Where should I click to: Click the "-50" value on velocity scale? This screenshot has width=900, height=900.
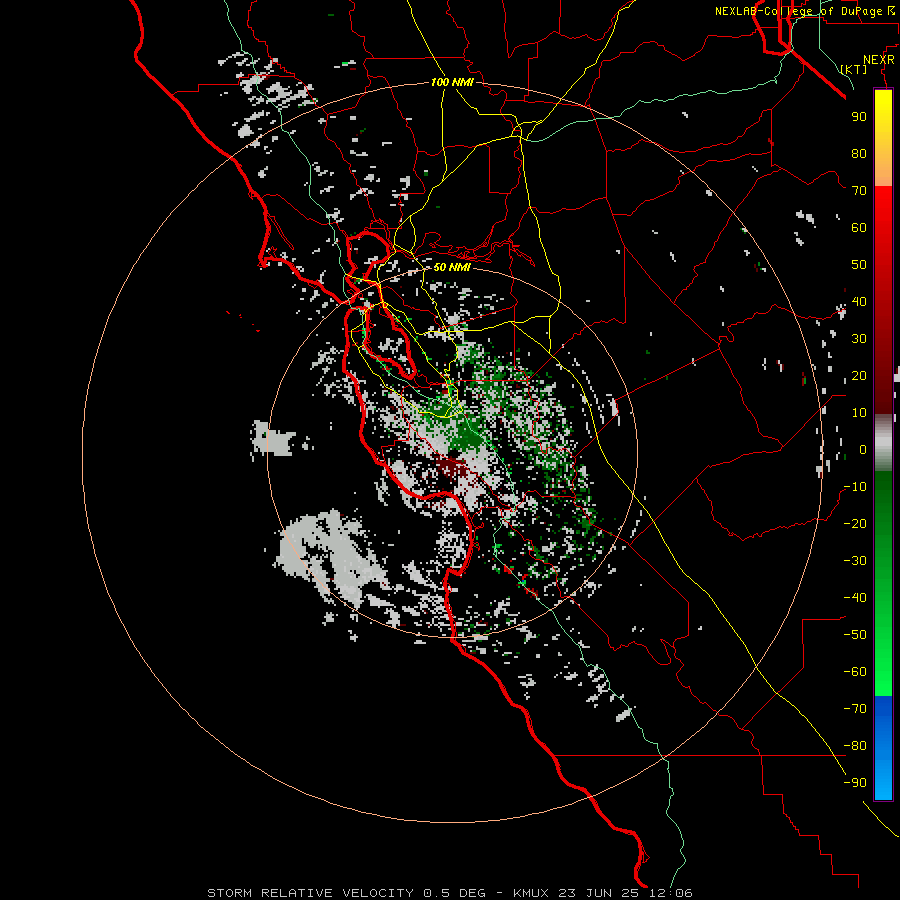click(855, 634)
